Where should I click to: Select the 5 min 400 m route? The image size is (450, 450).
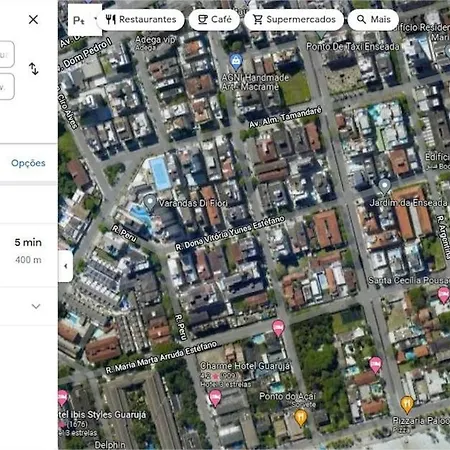(28, 251)
